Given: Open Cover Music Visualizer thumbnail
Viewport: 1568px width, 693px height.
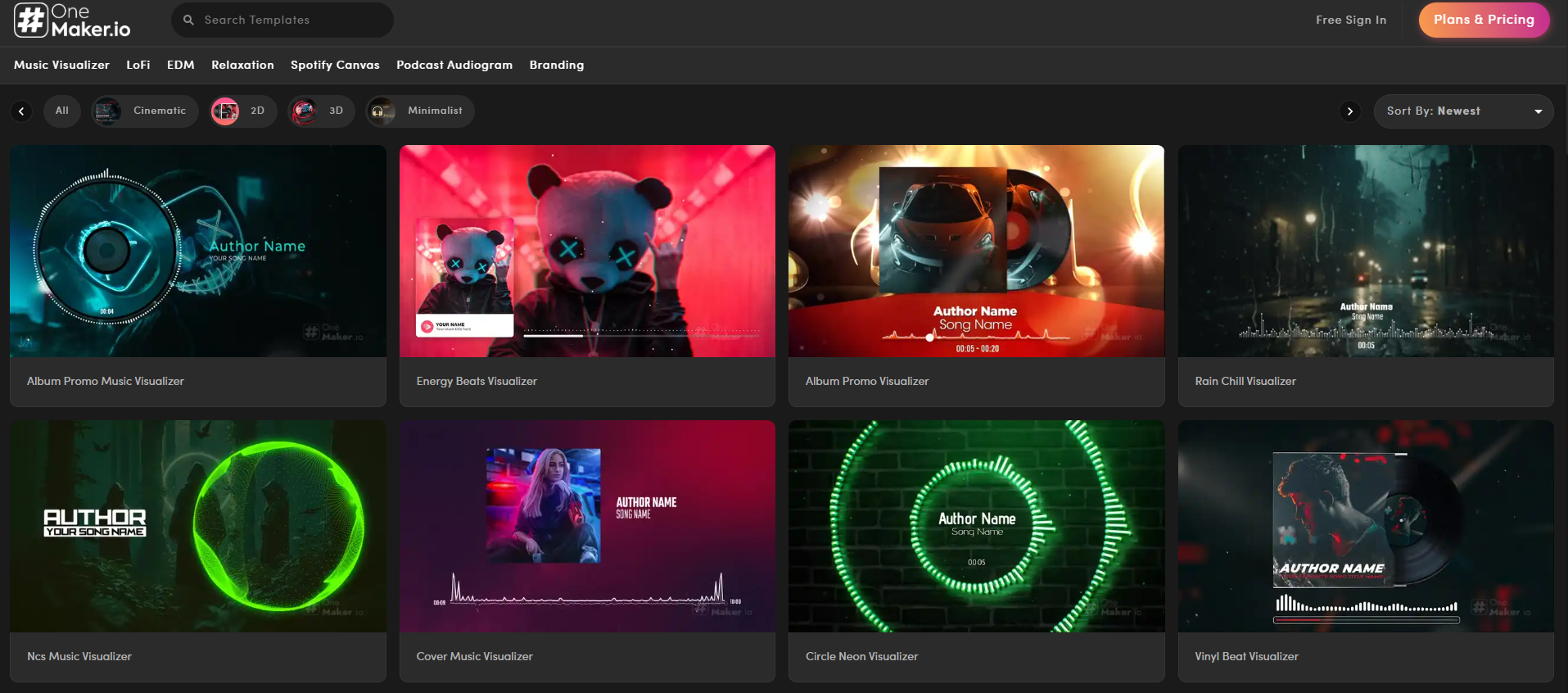Looking at the screenshot, I should pyautogui.click(x=587, y=527).
